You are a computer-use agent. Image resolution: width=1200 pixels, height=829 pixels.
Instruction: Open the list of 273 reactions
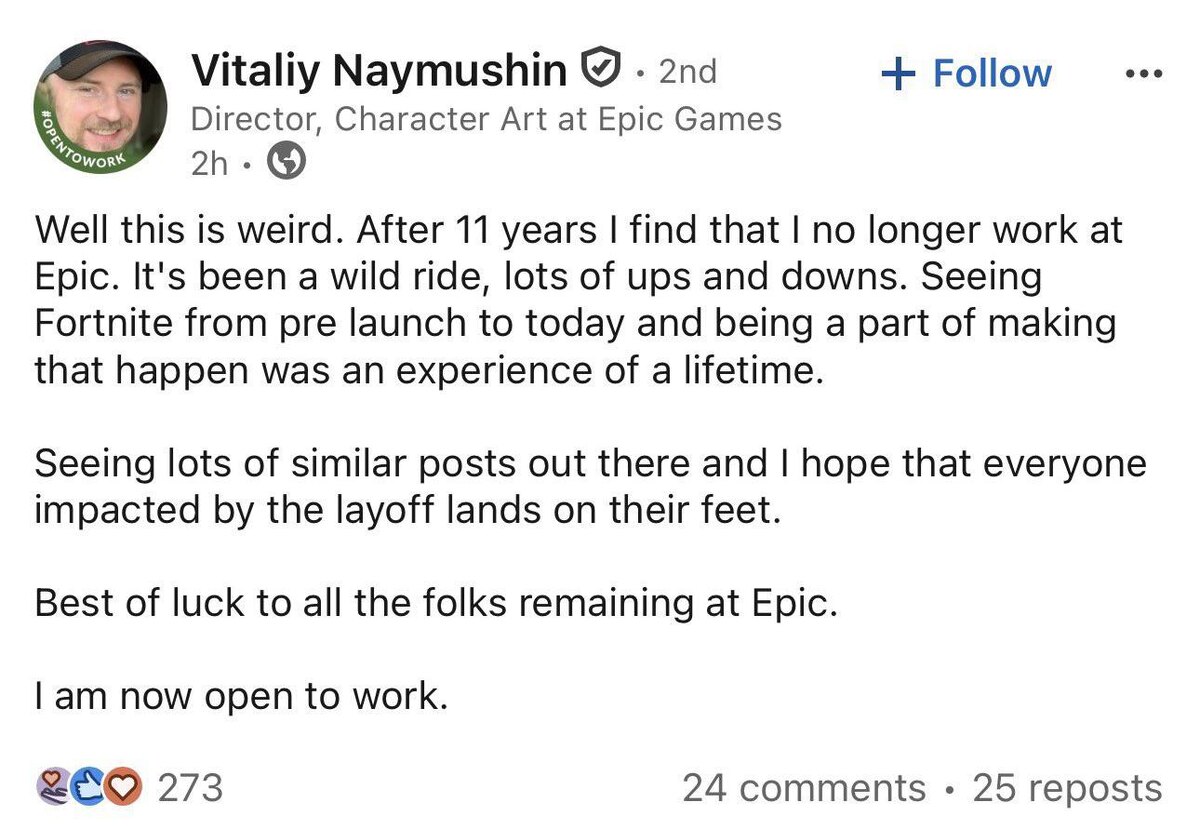pos(190,788)
